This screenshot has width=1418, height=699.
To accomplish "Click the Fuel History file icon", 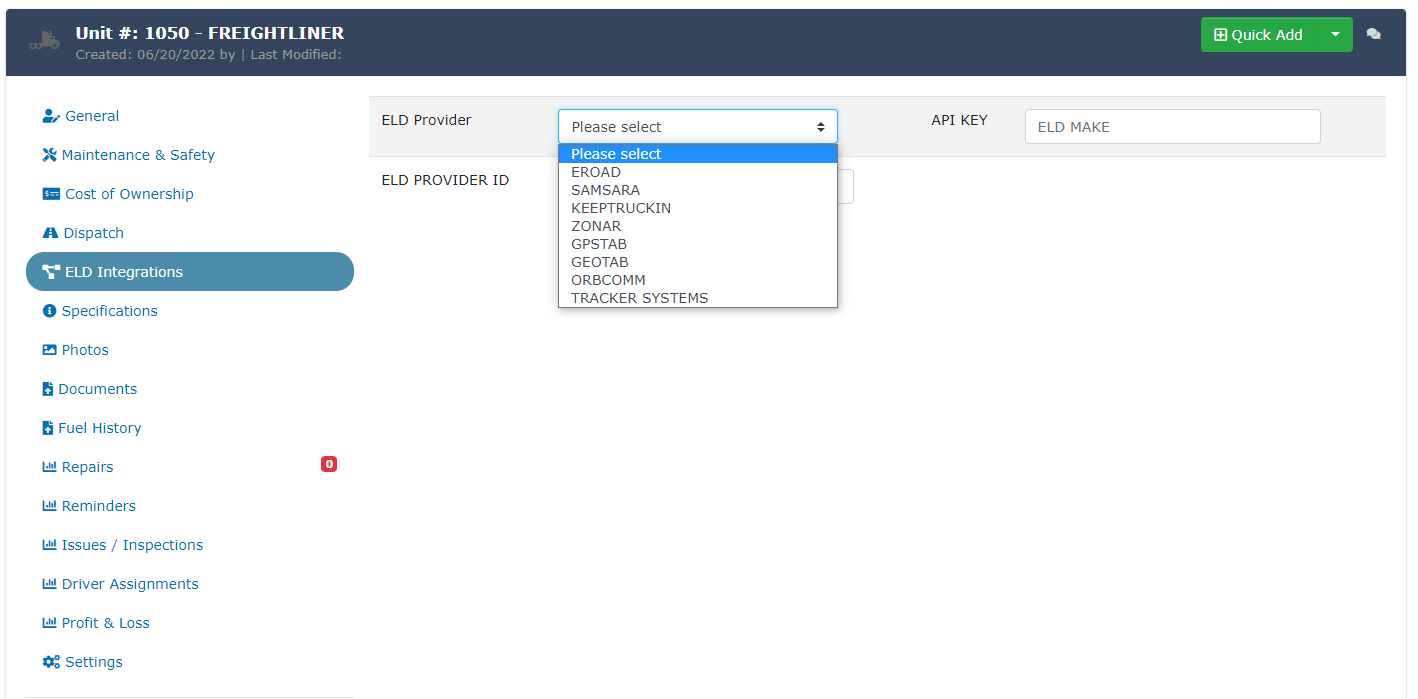I will coord(47,428).
